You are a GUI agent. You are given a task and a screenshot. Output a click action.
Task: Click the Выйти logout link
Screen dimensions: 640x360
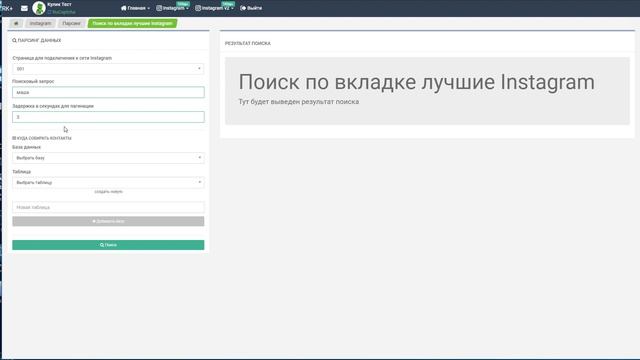point(251,8)
